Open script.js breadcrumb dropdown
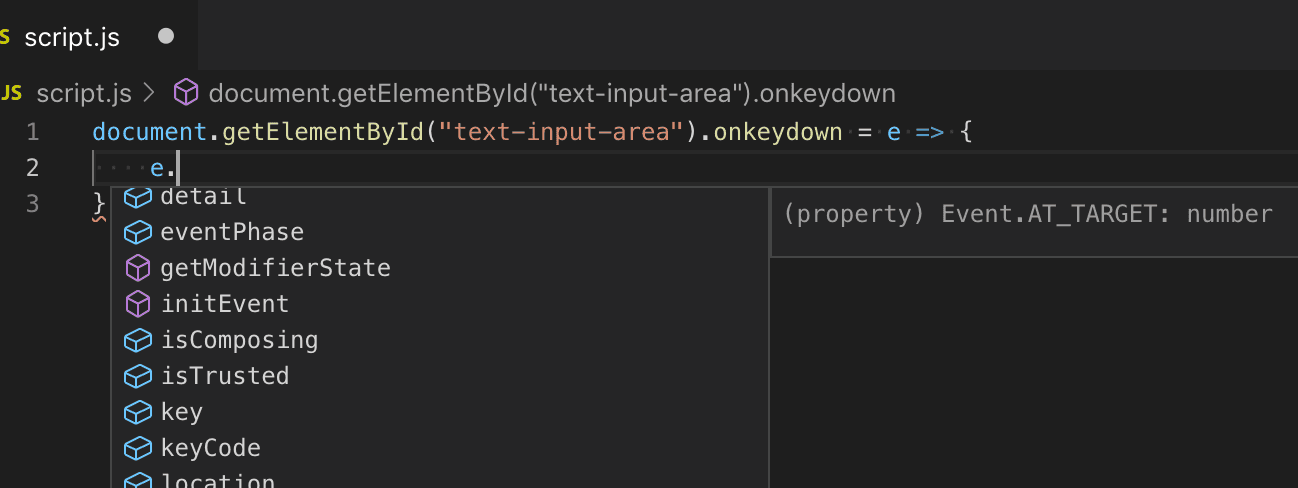1298x488 pixels. 84,94
